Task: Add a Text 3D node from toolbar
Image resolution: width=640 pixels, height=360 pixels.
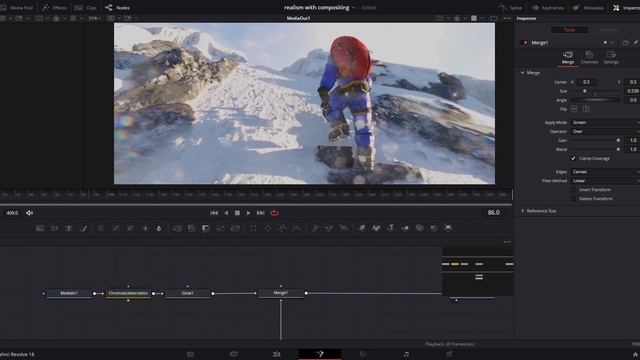Action: [391, 228]
